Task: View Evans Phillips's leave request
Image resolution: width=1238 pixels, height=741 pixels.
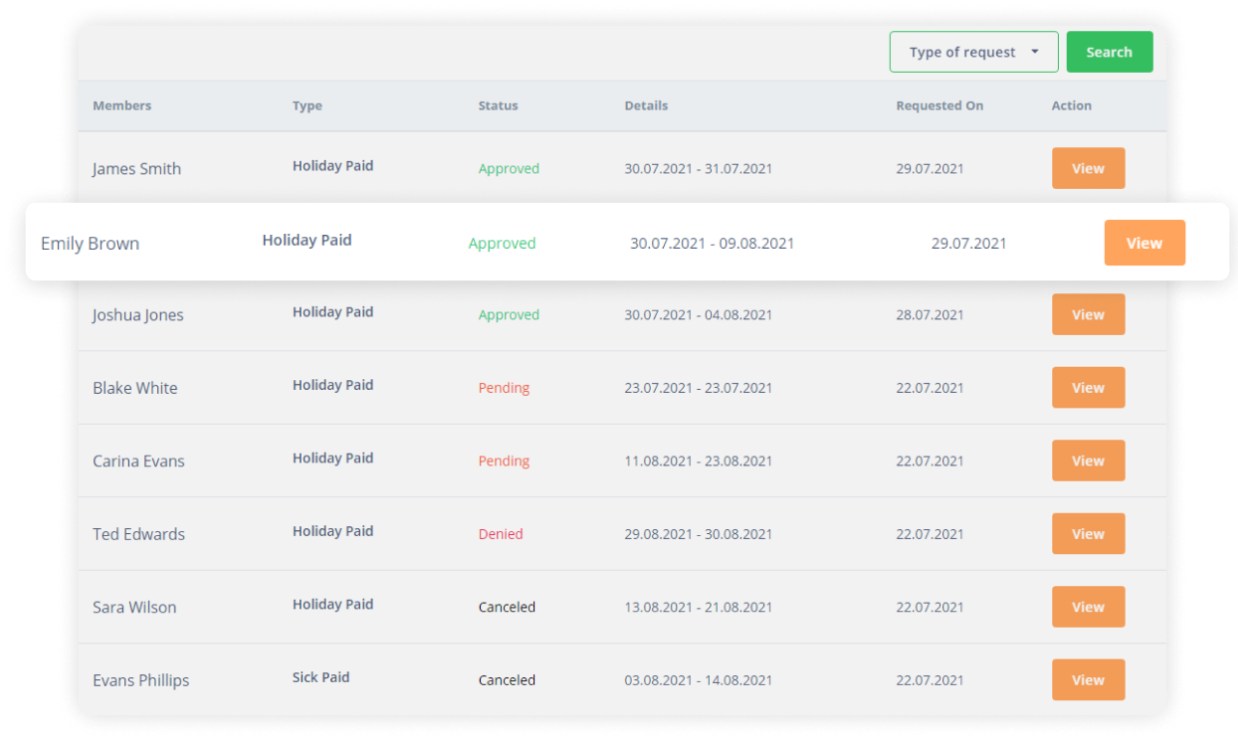Action: [1088, 679]
